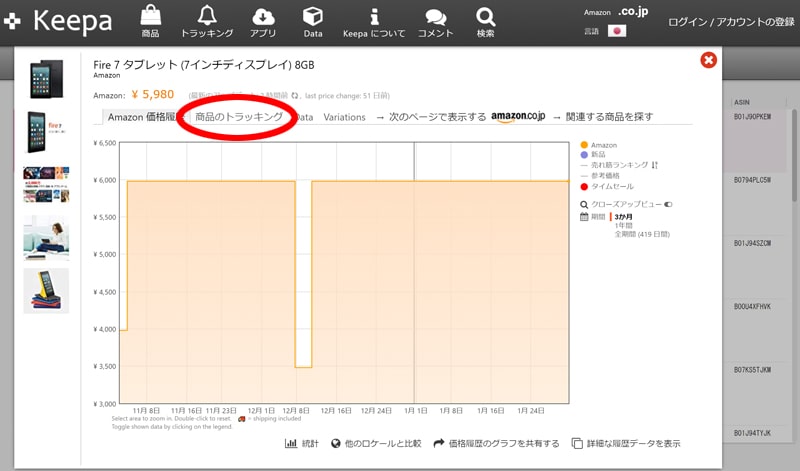
Task: Click the Keepa logo
Action: 58,21
